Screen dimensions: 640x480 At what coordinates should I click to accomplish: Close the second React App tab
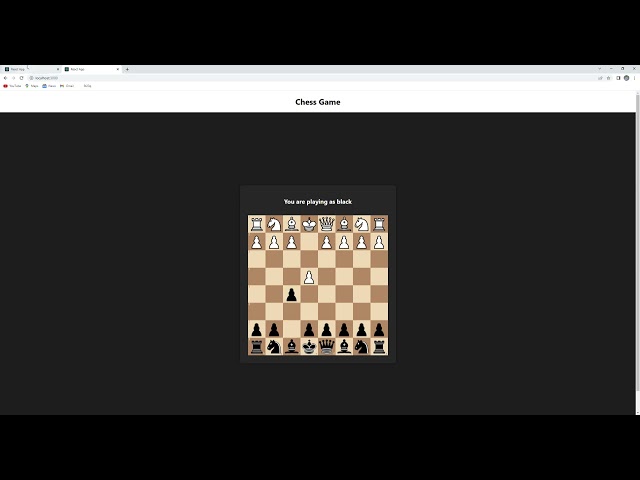(x=118, y=69)
